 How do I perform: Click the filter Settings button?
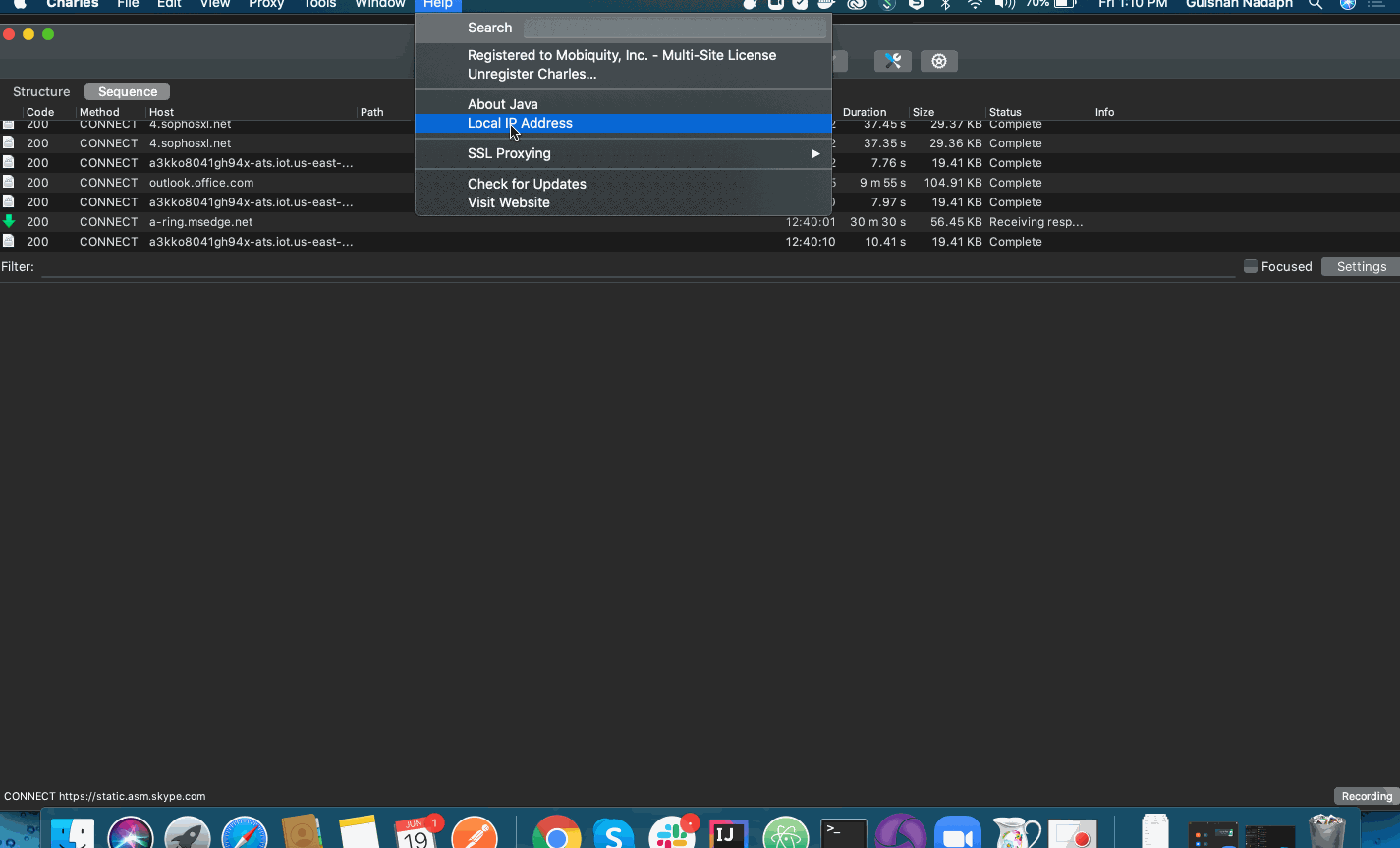[x=1361, y=266]
